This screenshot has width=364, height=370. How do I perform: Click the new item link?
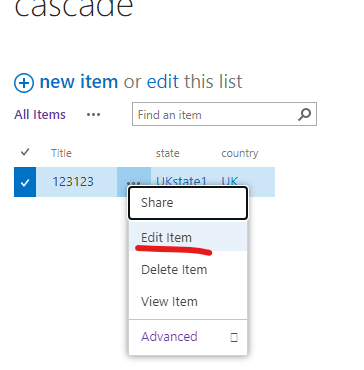[x=79, y=82]
